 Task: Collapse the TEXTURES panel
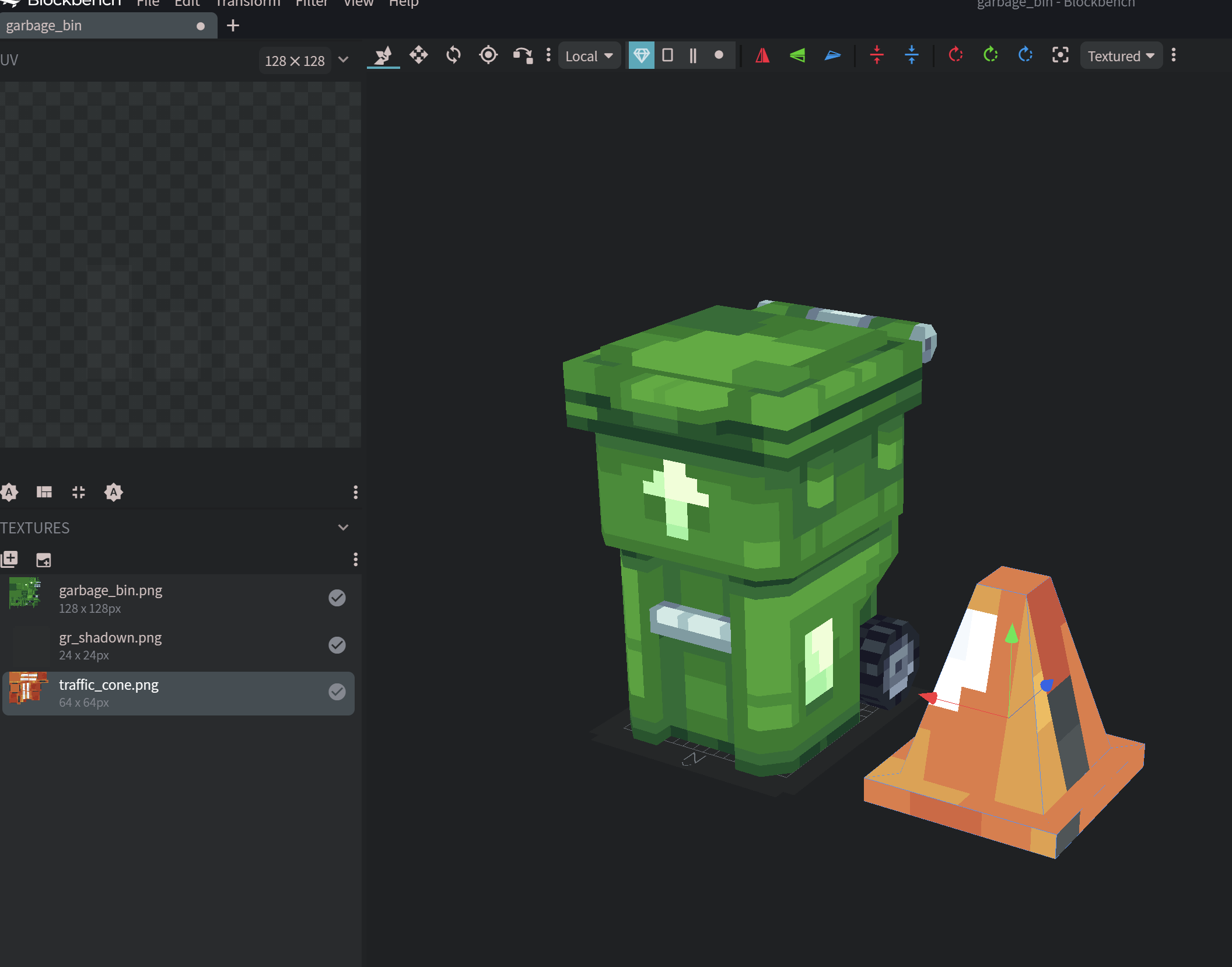(x=343, y=527)
